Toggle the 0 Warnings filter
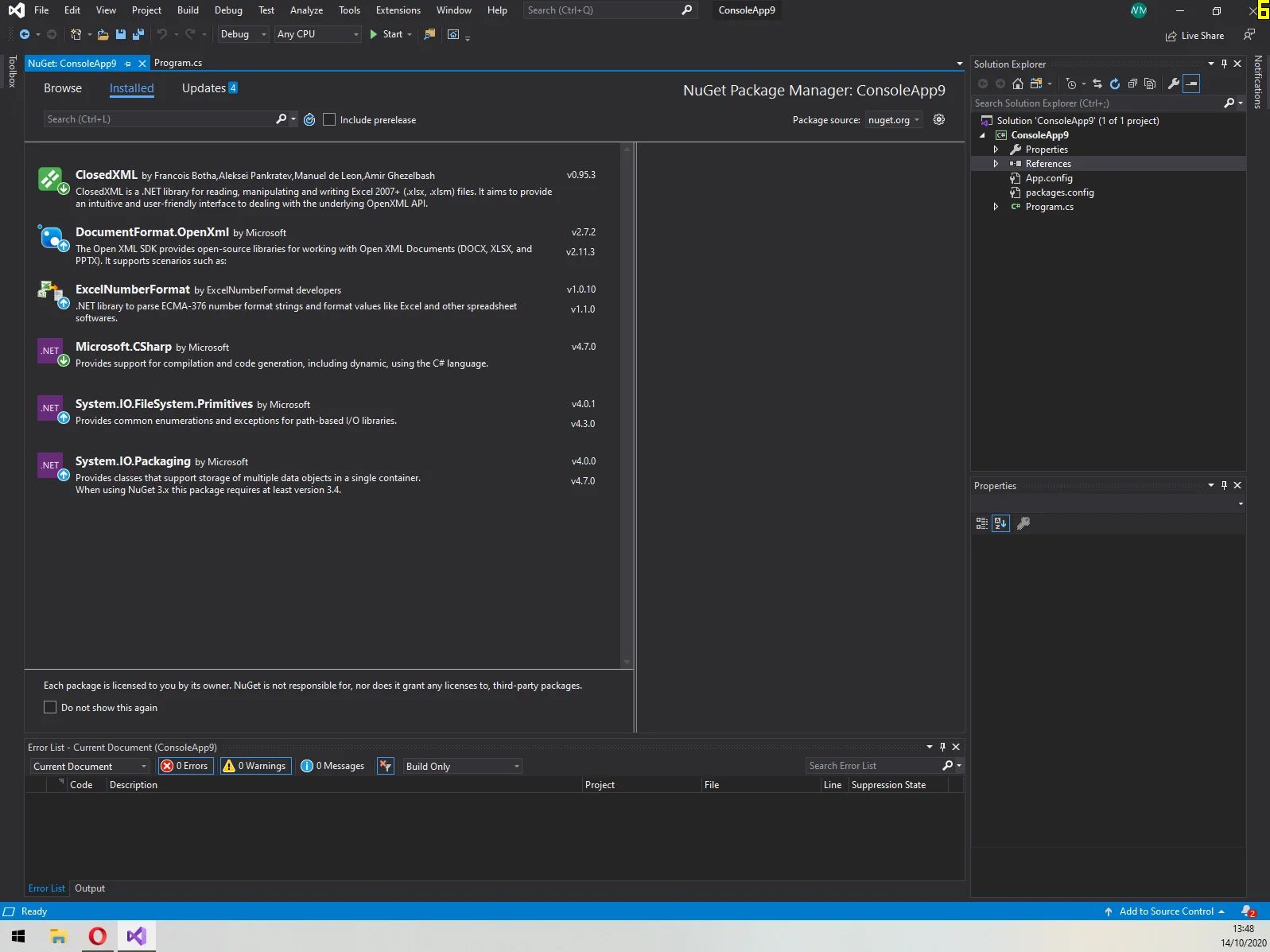The height and width of the screenshot is (952, 1270). tap(255, 766)
